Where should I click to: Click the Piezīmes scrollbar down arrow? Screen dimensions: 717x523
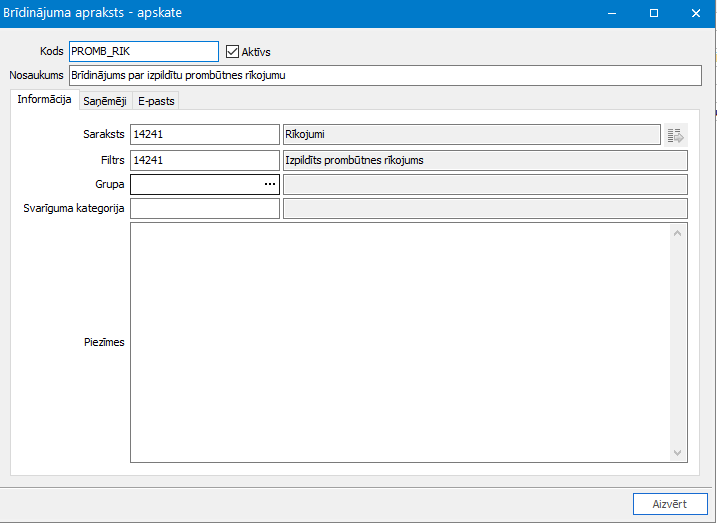coord(678,452)
